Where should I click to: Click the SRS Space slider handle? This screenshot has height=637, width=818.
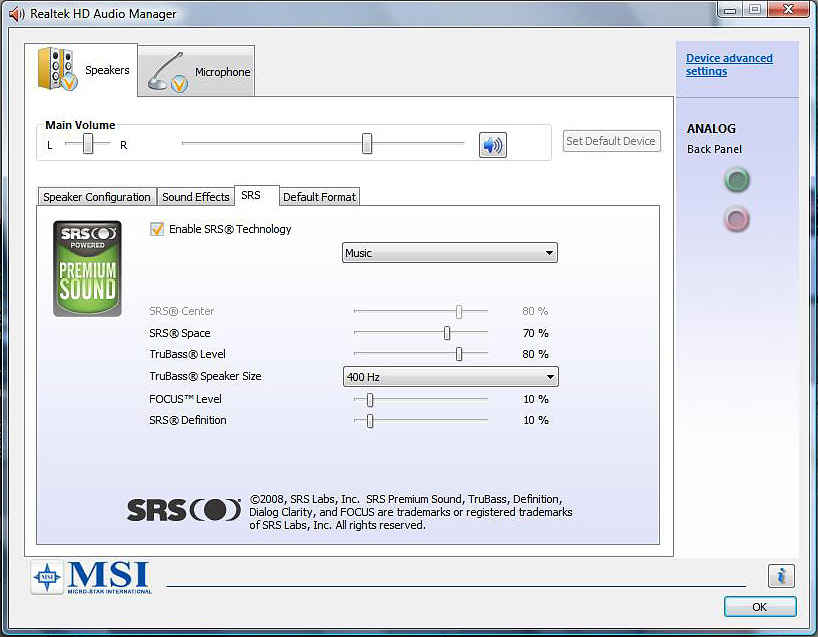(447, 333)
